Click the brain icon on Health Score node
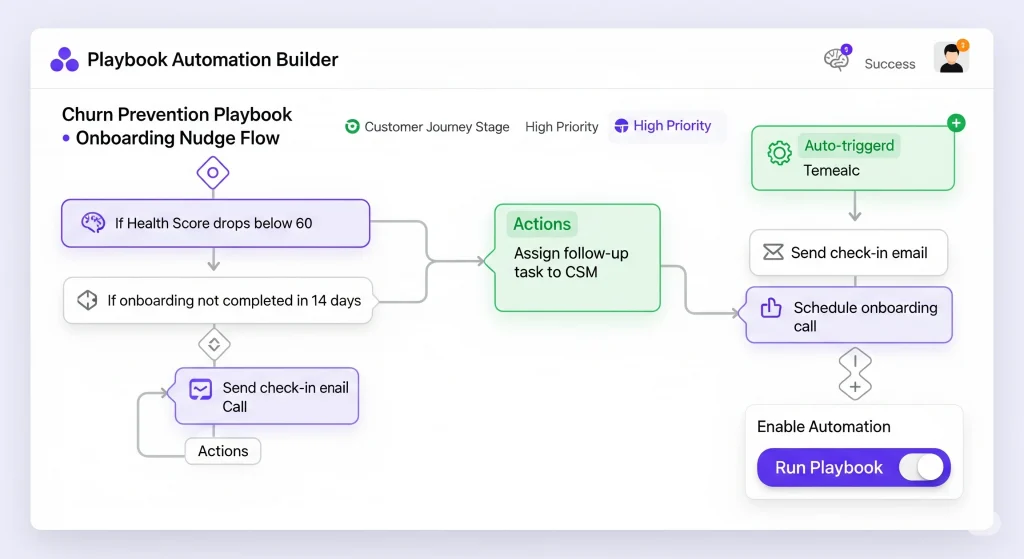The image size is (1024, 559). [x=94, y=223]
